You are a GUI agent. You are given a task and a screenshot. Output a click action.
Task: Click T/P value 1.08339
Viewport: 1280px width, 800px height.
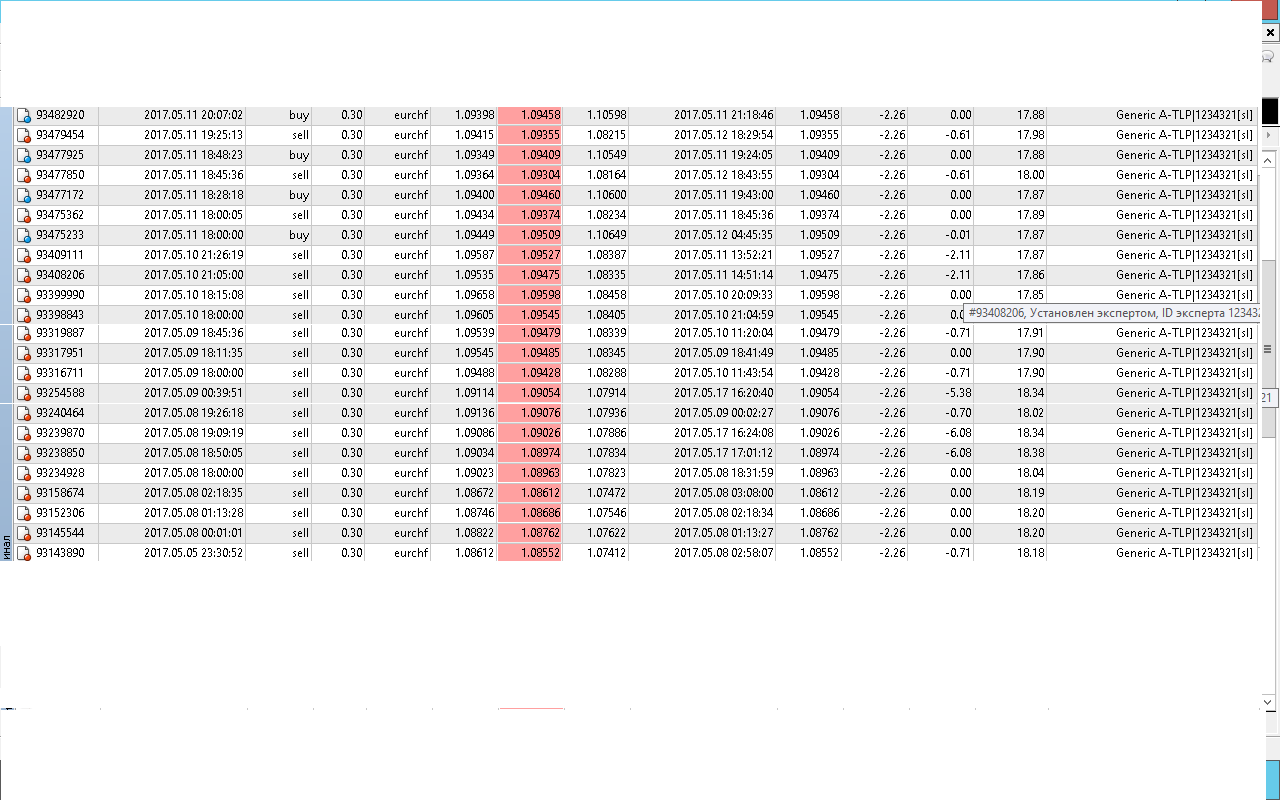coord(606,333)
